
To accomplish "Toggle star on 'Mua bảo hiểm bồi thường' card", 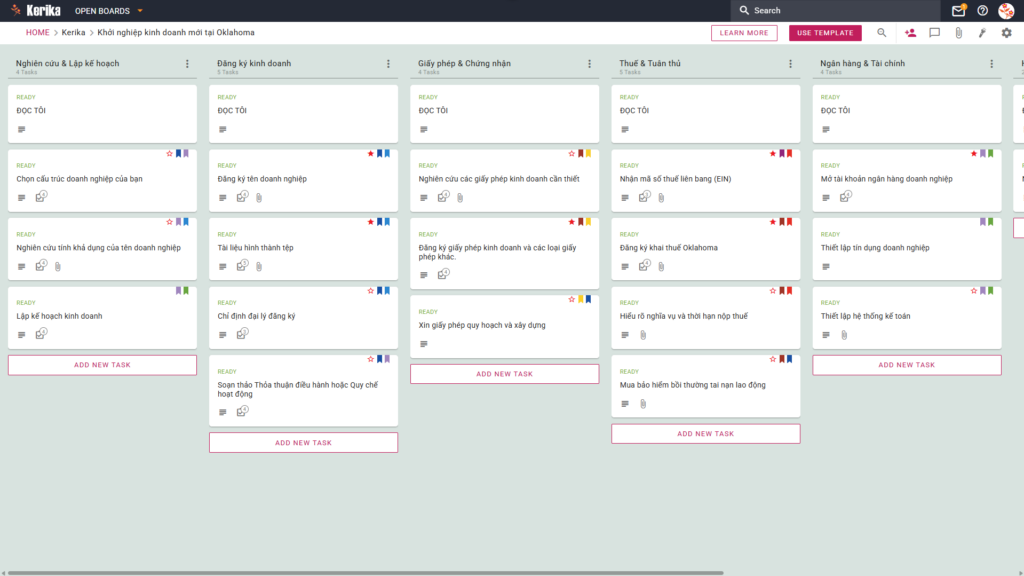I will click(x=773, y=359).
